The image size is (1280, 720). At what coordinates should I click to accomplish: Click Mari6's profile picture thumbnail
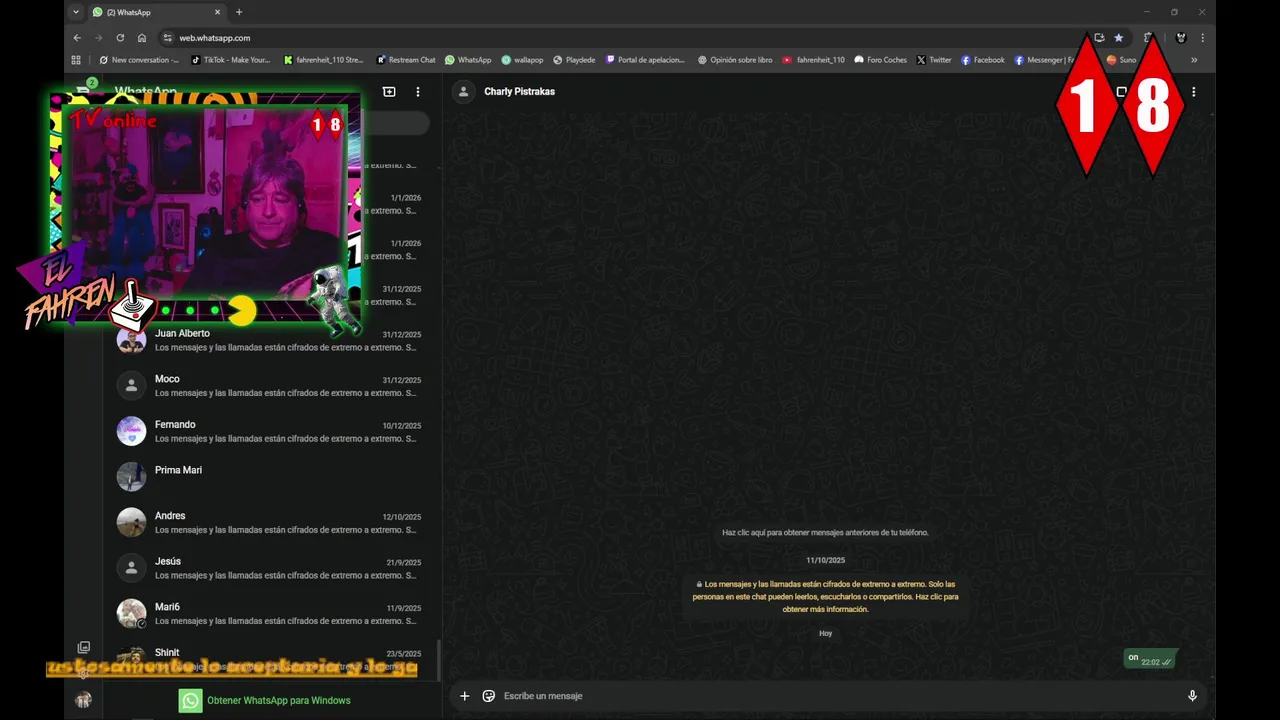click(131, 613)
